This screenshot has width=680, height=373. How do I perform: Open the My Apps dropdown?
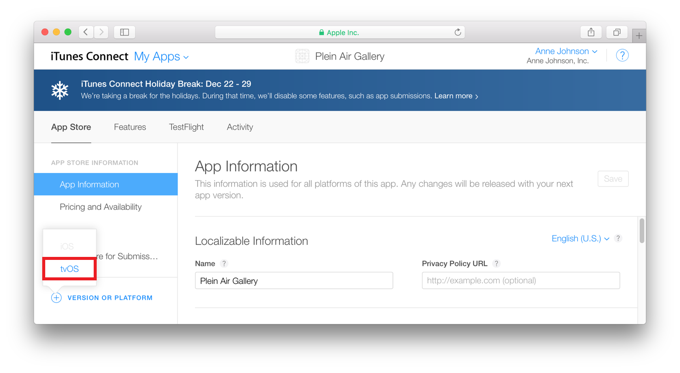point(161,56)
